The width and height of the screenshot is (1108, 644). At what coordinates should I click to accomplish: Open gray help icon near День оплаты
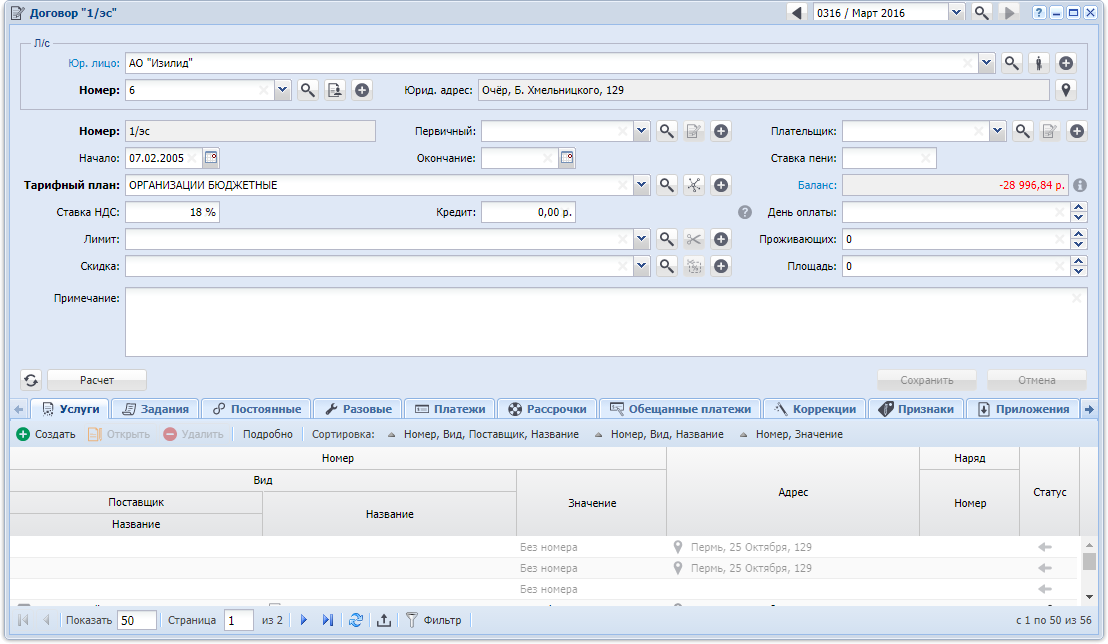(x=745, y=212)
